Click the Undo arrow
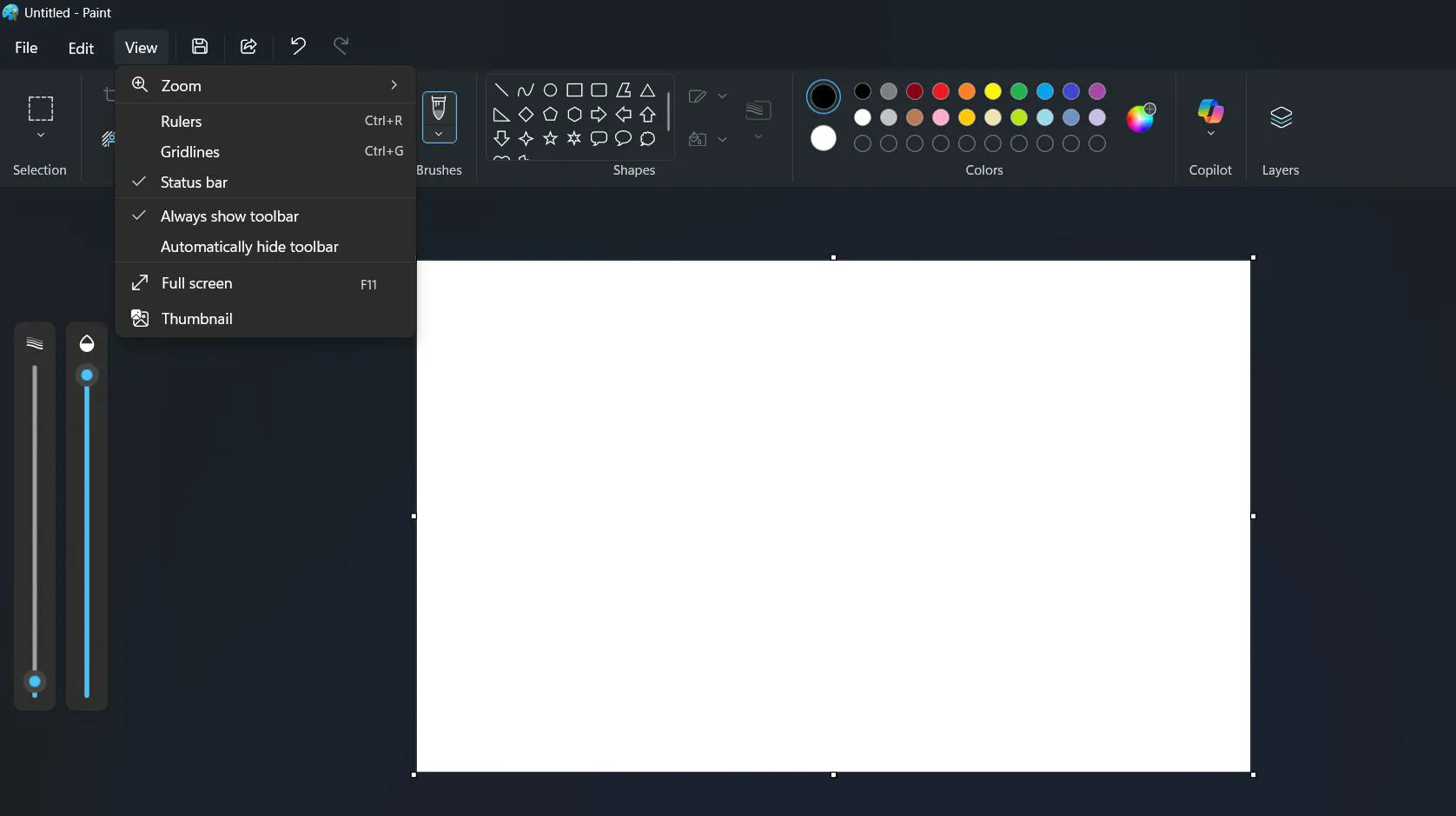Image resolution: width=1456 pixels, height=816 pixels. 298,46
